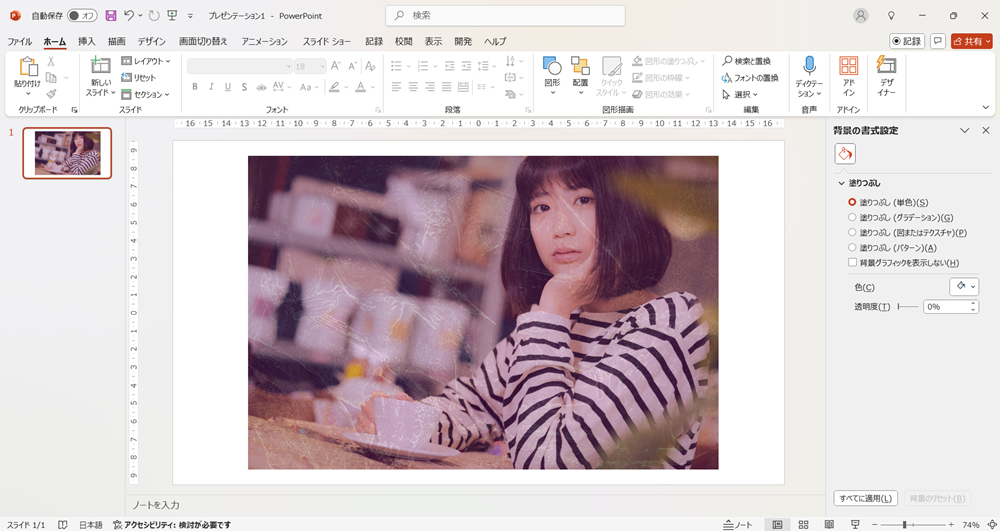Open the 配置 arrange menu
The image size is (1000, 531).
click(580, 76)
